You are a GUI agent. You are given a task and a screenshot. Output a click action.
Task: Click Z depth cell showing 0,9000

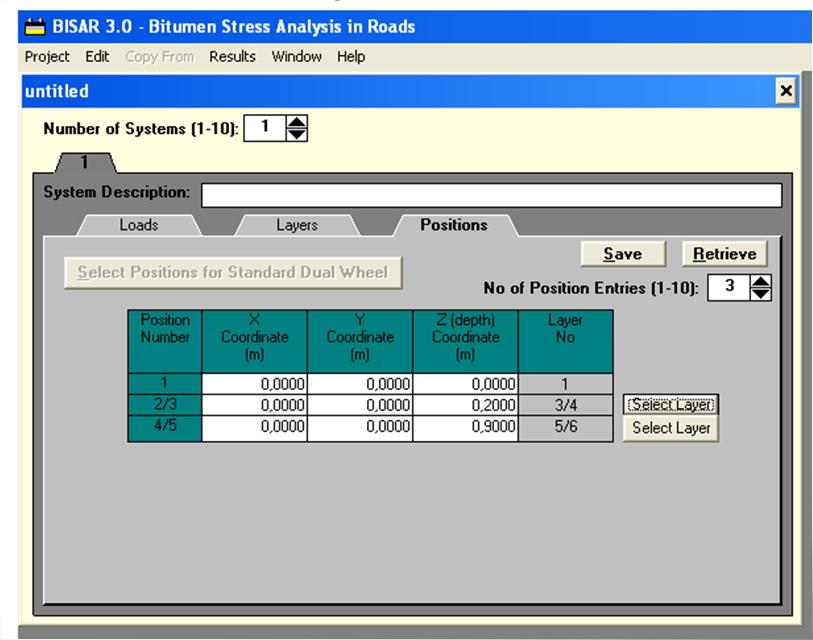pyautogui.click(x=466, y=428)
